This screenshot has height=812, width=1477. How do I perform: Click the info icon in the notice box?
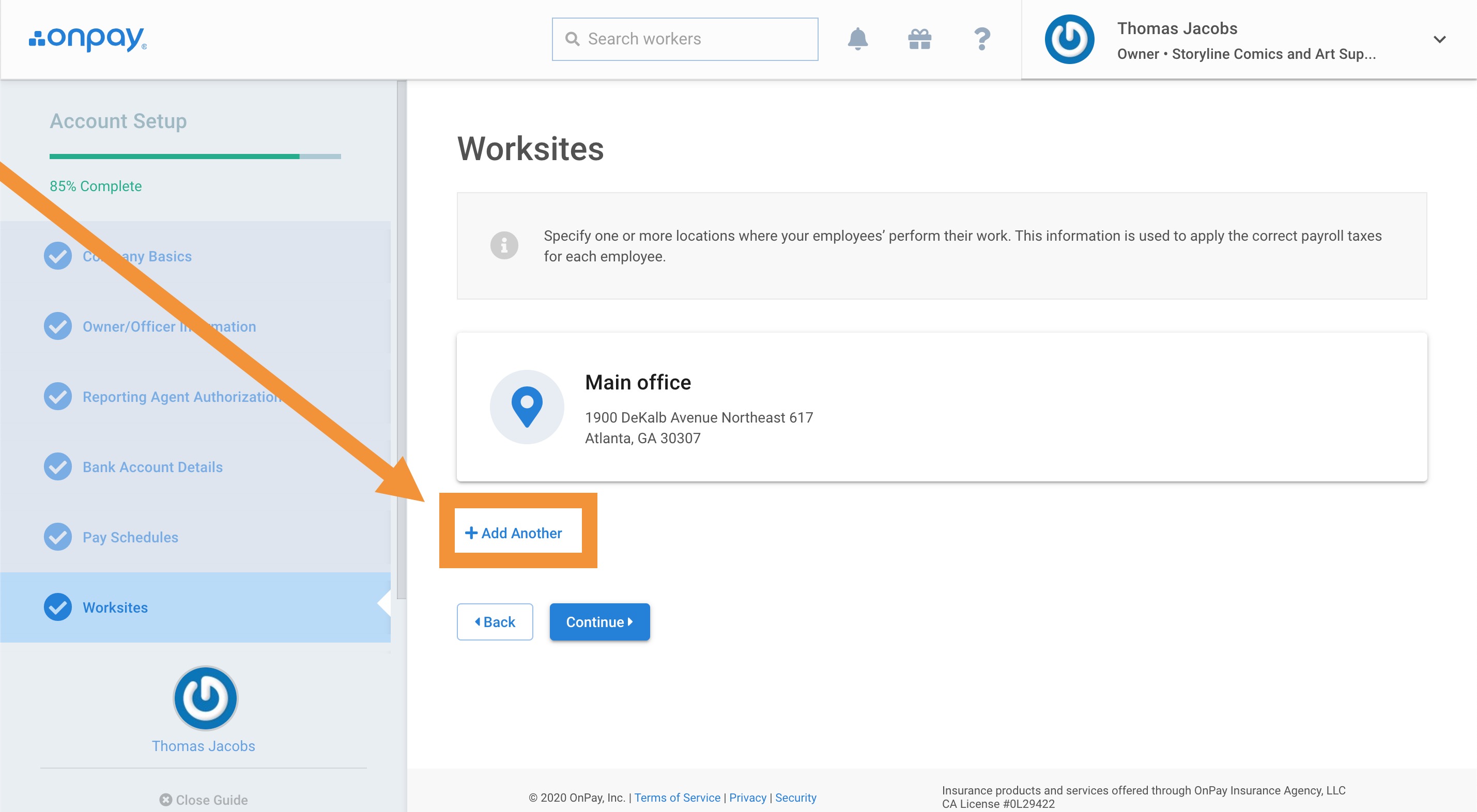(504, 246)
